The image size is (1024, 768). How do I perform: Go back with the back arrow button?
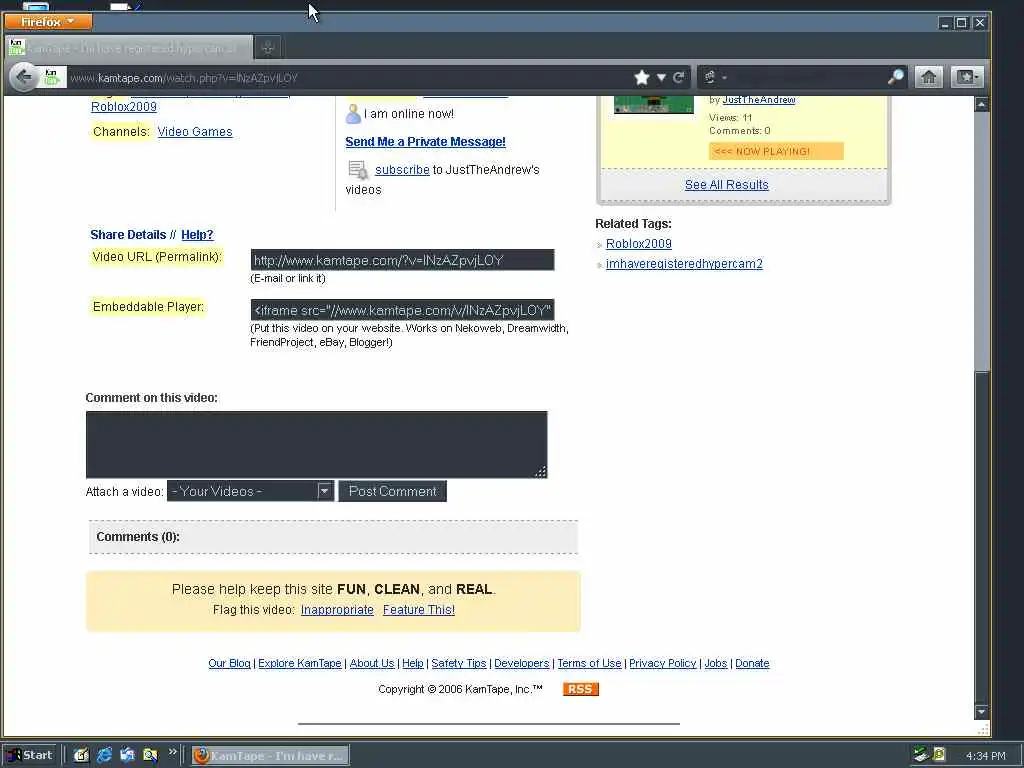tap(24, 78)
